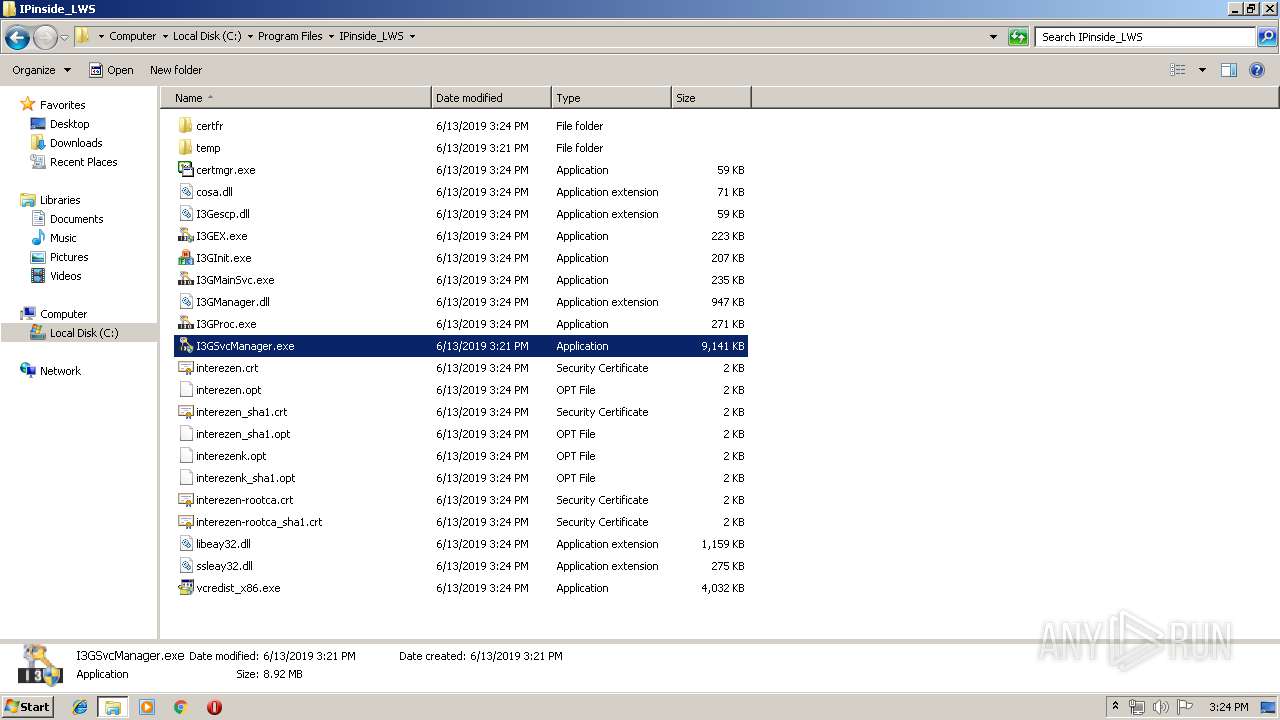Image resolution: width=1280 pixels, height=720 pixels.
Task: Click the Forward navigation arrow
Action: [45, 38]
